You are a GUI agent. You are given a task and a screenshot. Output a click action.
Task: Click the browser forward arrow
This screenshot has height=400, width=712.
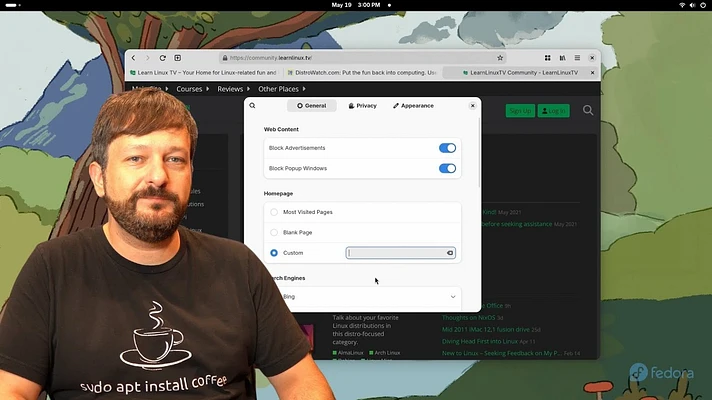tap(148, 58)
